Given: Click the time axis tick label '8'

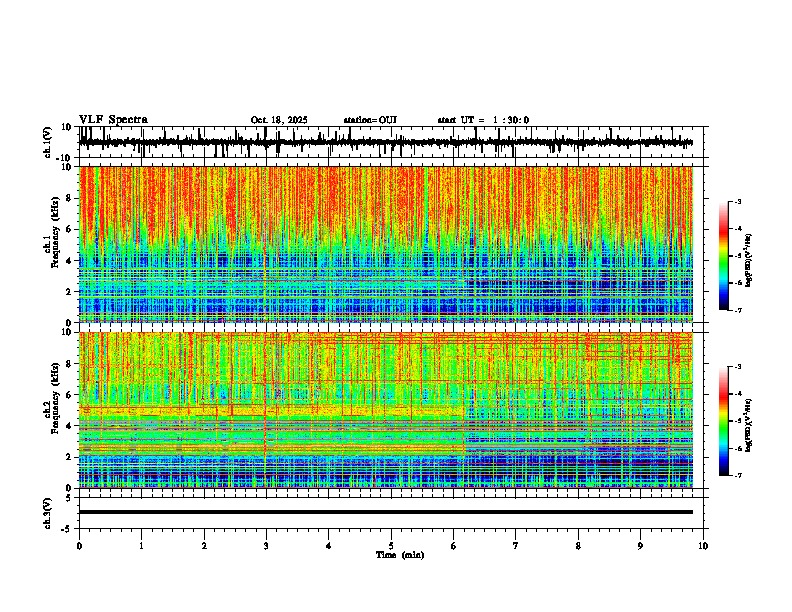Looking at the screenshot, I should [578, 546].
